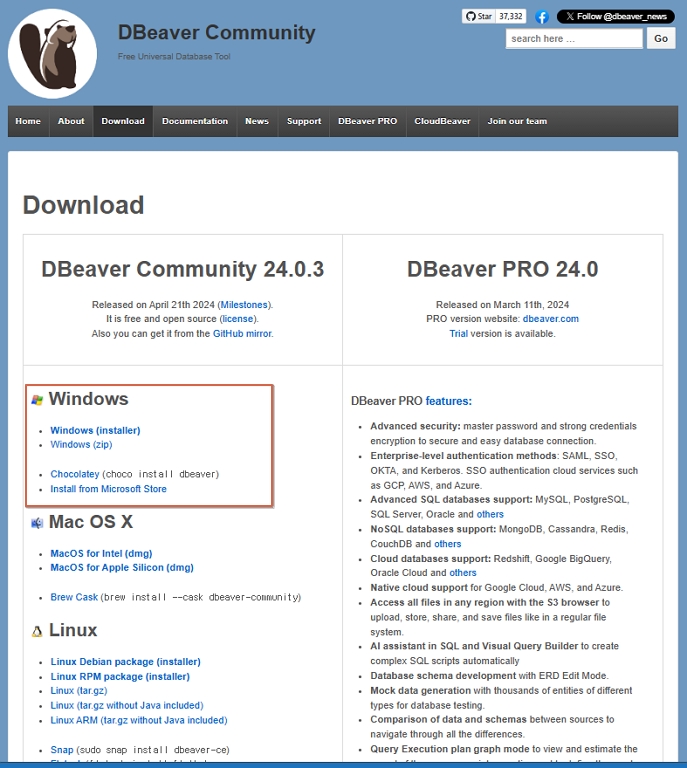Open the Chocolatey link
This screenshot has width=687, height=768.
click(x=75, y=474)
